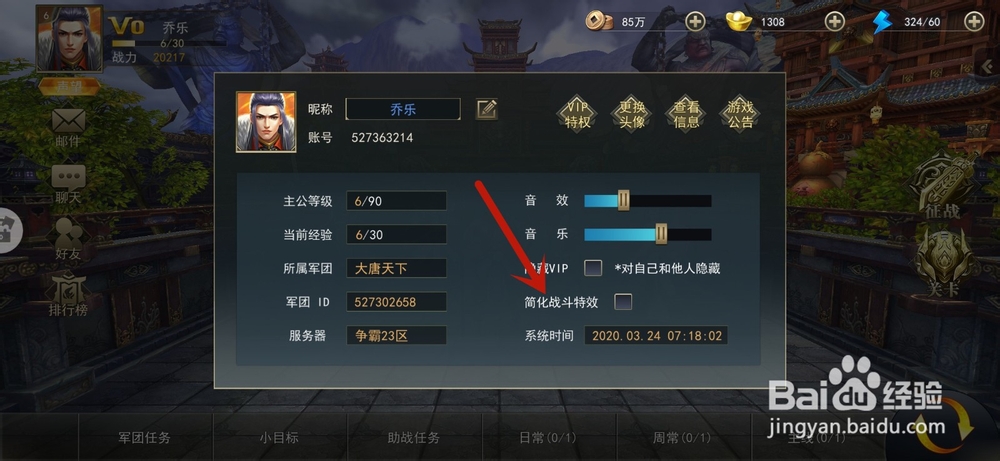1000x461 pixels.
Task: Open the 邮件 mail icon
Action: pyautogui.click(x=68, y=126)
